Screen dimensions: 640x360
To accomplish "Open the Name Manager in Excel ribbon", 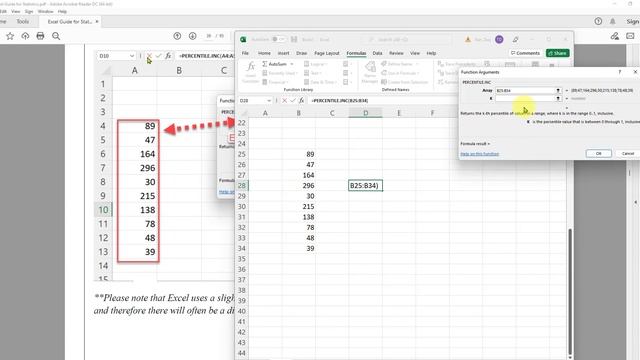I will point(370,72).
